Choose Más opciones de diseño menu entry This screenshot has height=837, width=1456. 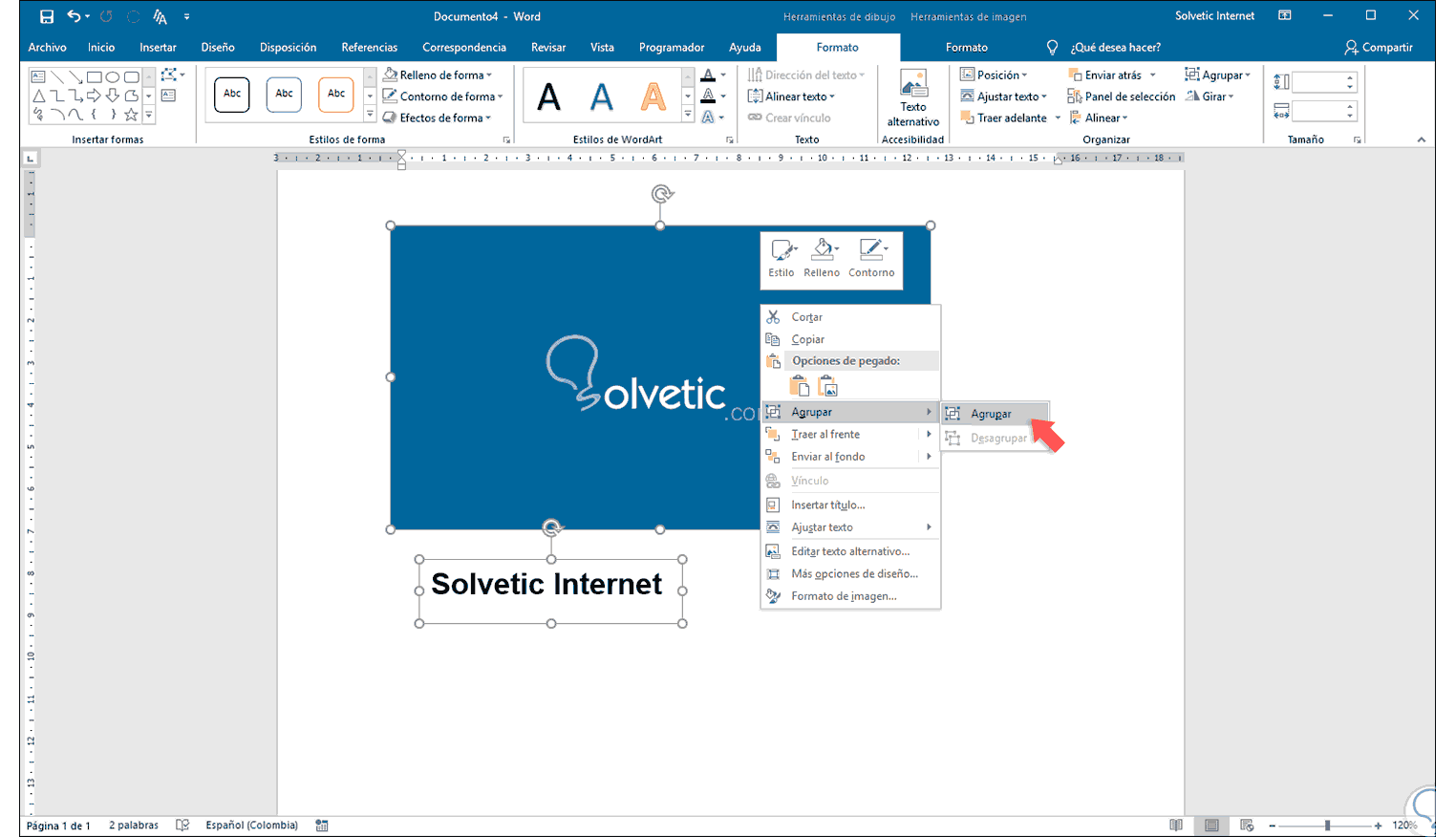(x=850, y=574)
